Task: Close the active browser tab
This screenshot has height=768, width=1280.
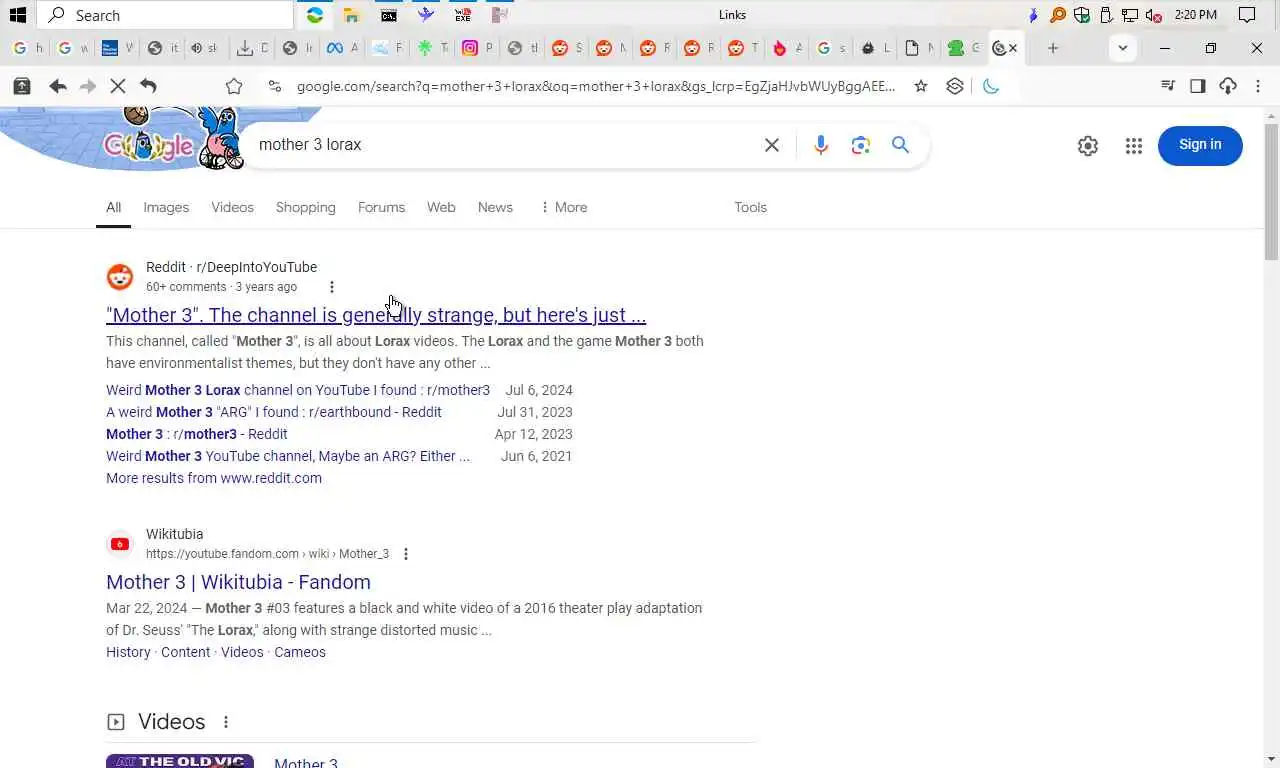Action: (1013, 48)
